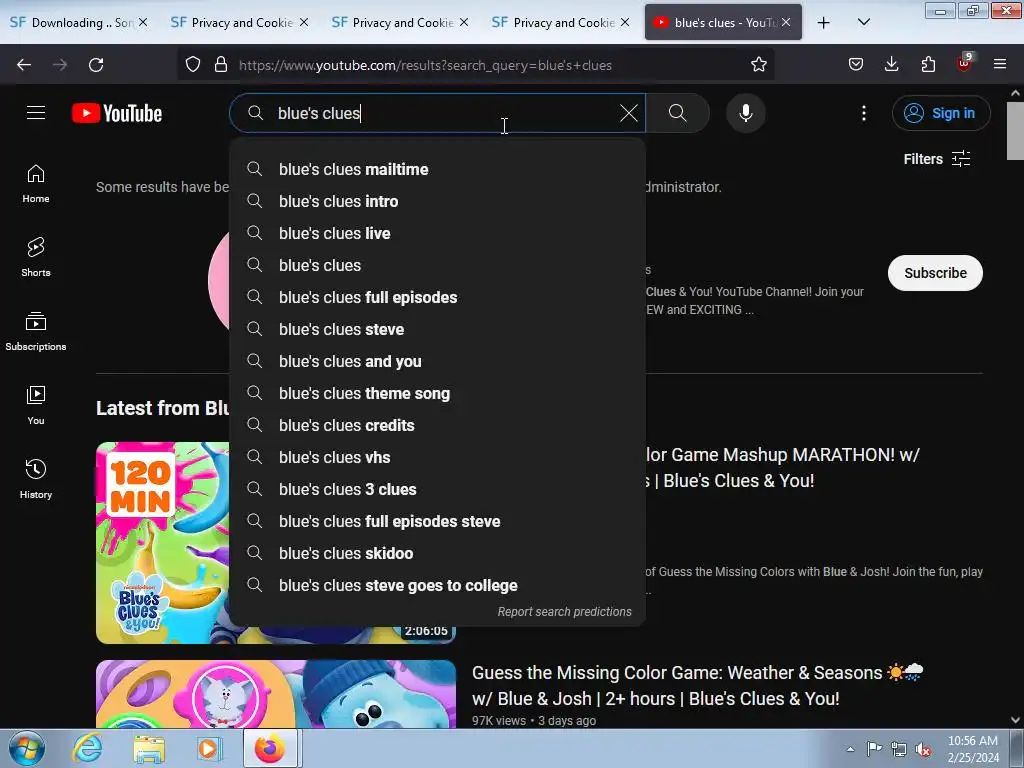This screenshot has height=768, width=1024.
Task: Open You section in sidebar
Action: (x=36, y=405)
